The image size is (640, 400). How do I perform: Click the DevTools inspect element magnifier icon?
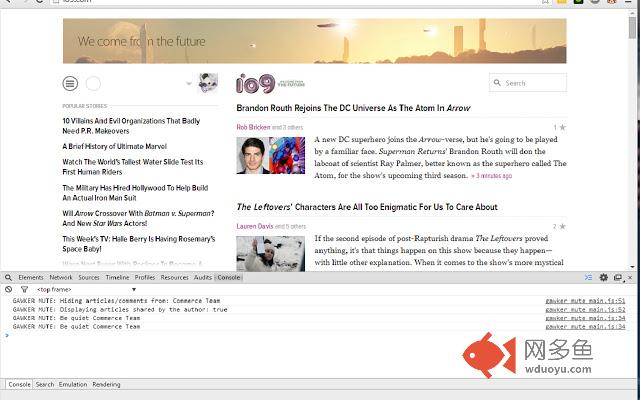(8, 277)
